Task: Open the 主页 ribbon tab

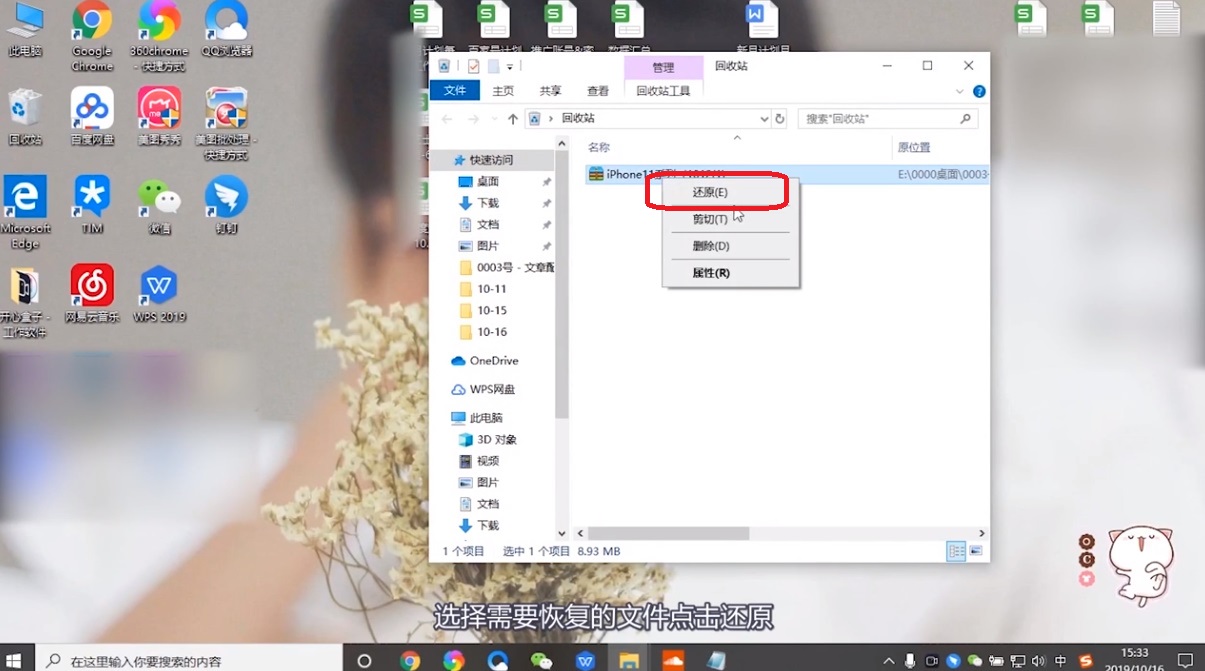Action: 503,91
